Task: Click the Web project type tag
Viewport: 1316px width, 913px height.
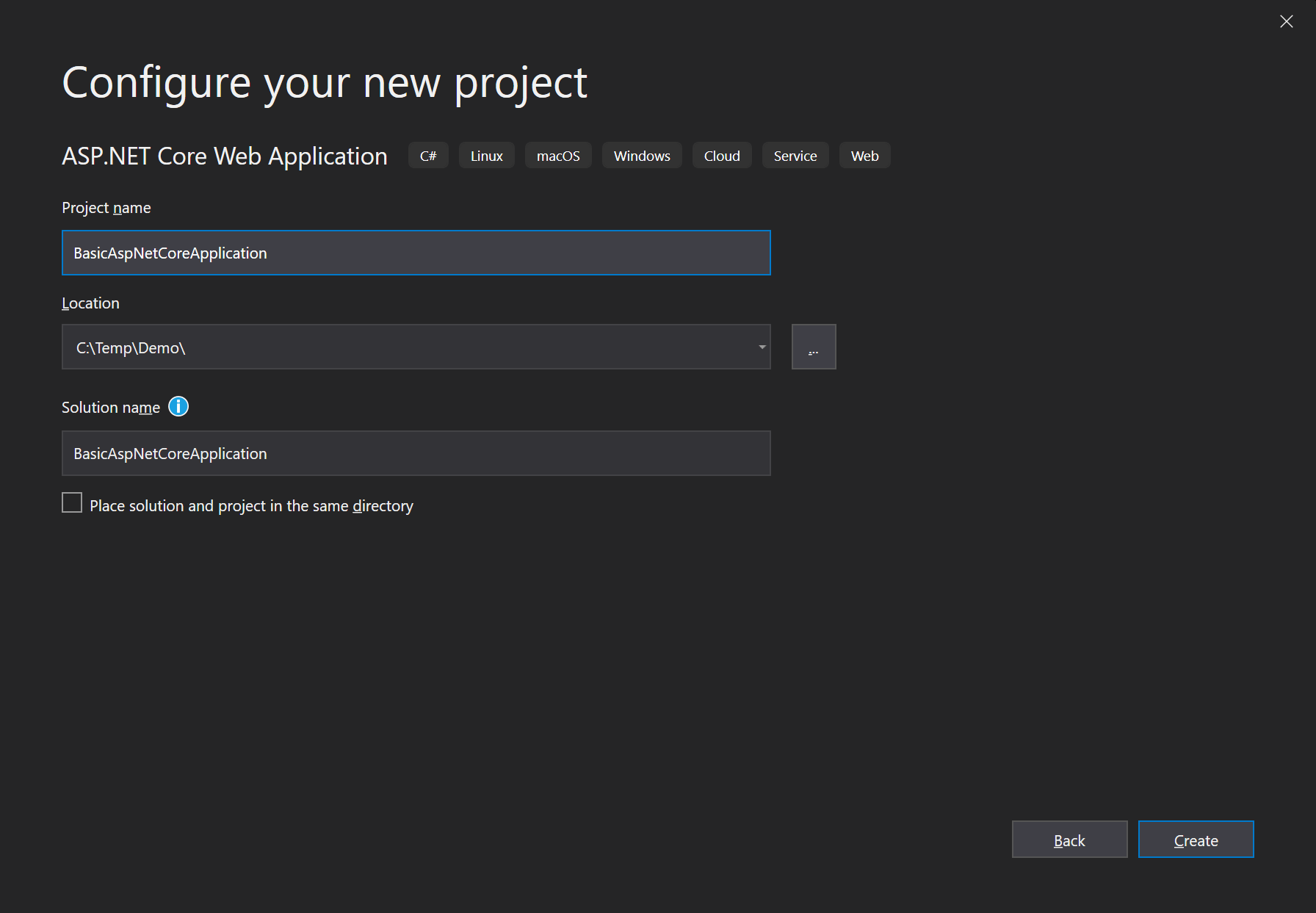Action: coord(864,156)
